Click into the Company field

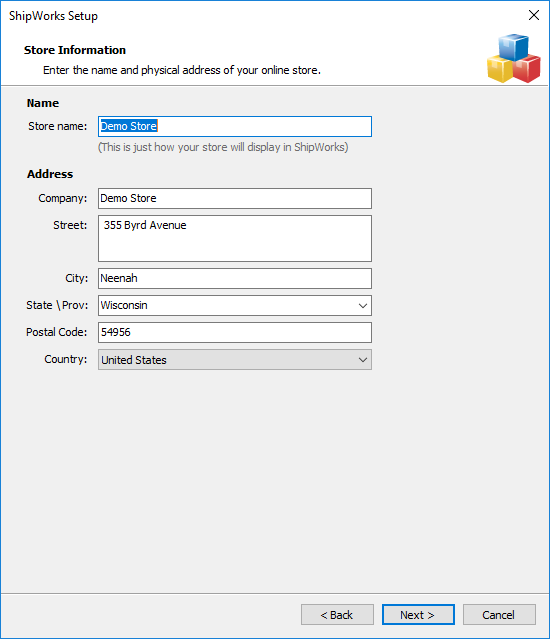[x=235, y=198]
